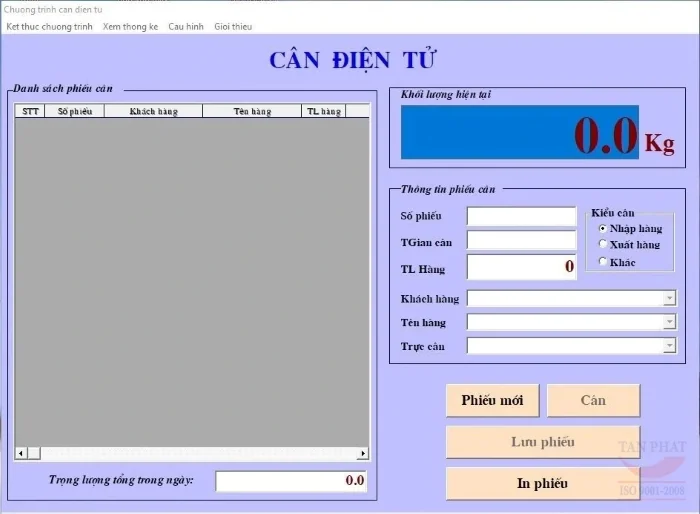Click the TL hàng column header
The image size is (700, 514).
(324, 111)
